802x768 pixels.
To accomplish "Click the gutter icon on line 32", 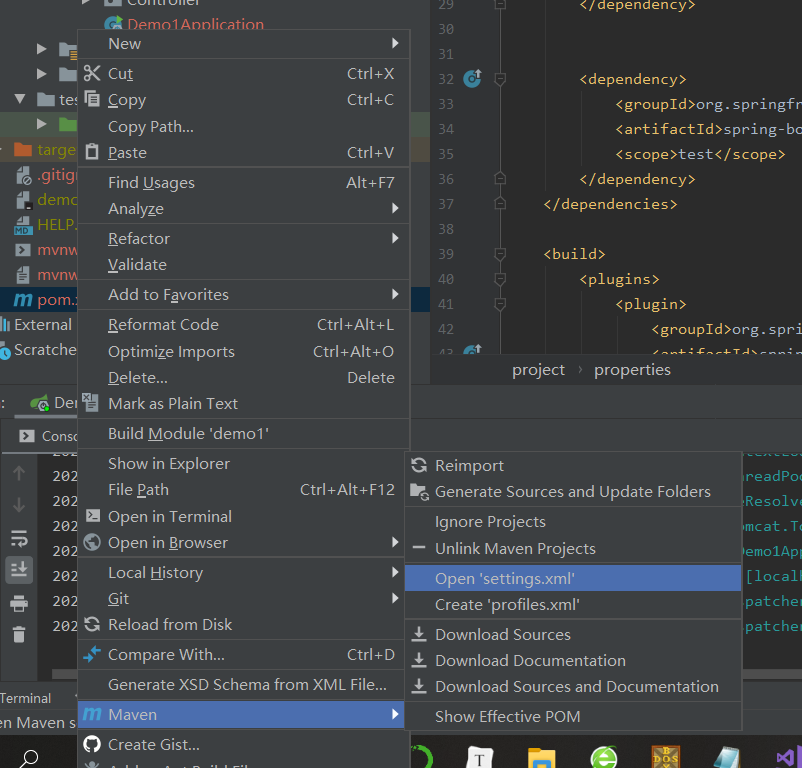I will [472, 78].
